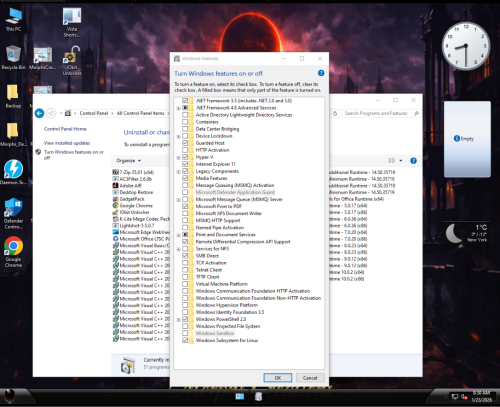Click Turn Windows features on or off link
Image resolution: width=500 pixels, height=407 pixels.
tap(74, 155)
